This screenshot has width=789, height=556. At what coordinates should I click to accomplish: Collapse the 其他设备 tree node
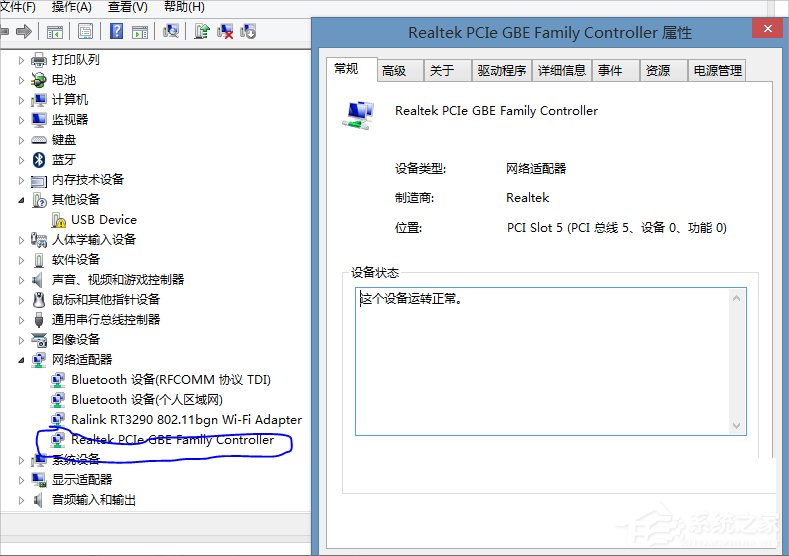22,200
